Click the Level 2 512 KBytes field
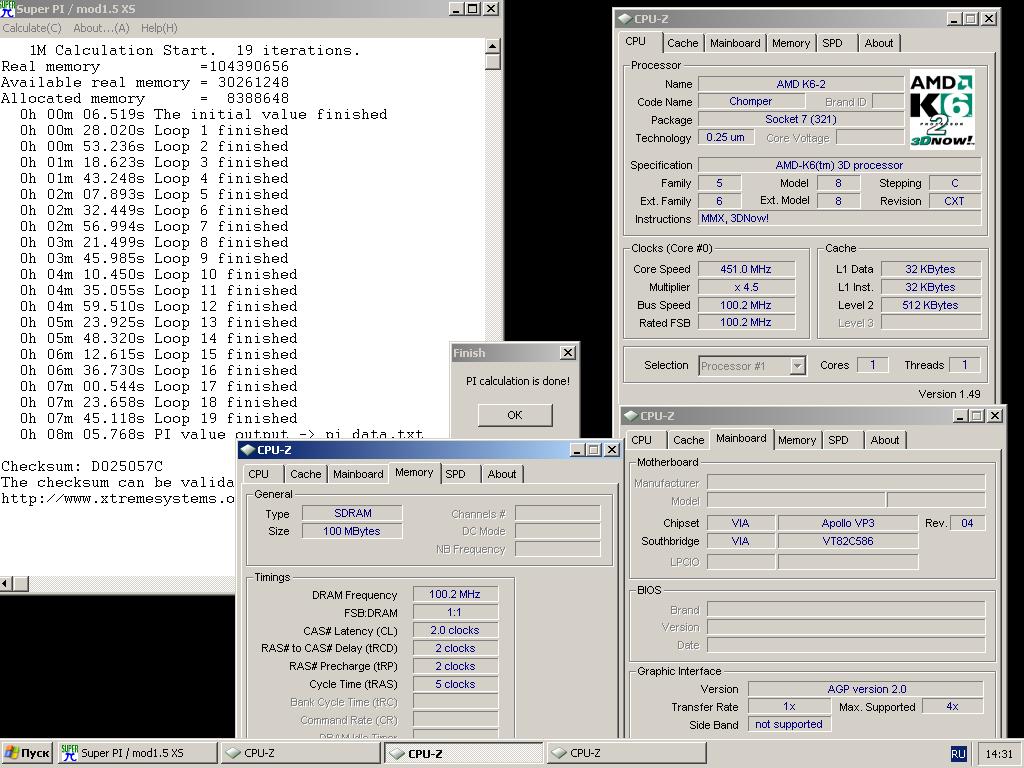The image size is (1024, 768). point(930,305)
